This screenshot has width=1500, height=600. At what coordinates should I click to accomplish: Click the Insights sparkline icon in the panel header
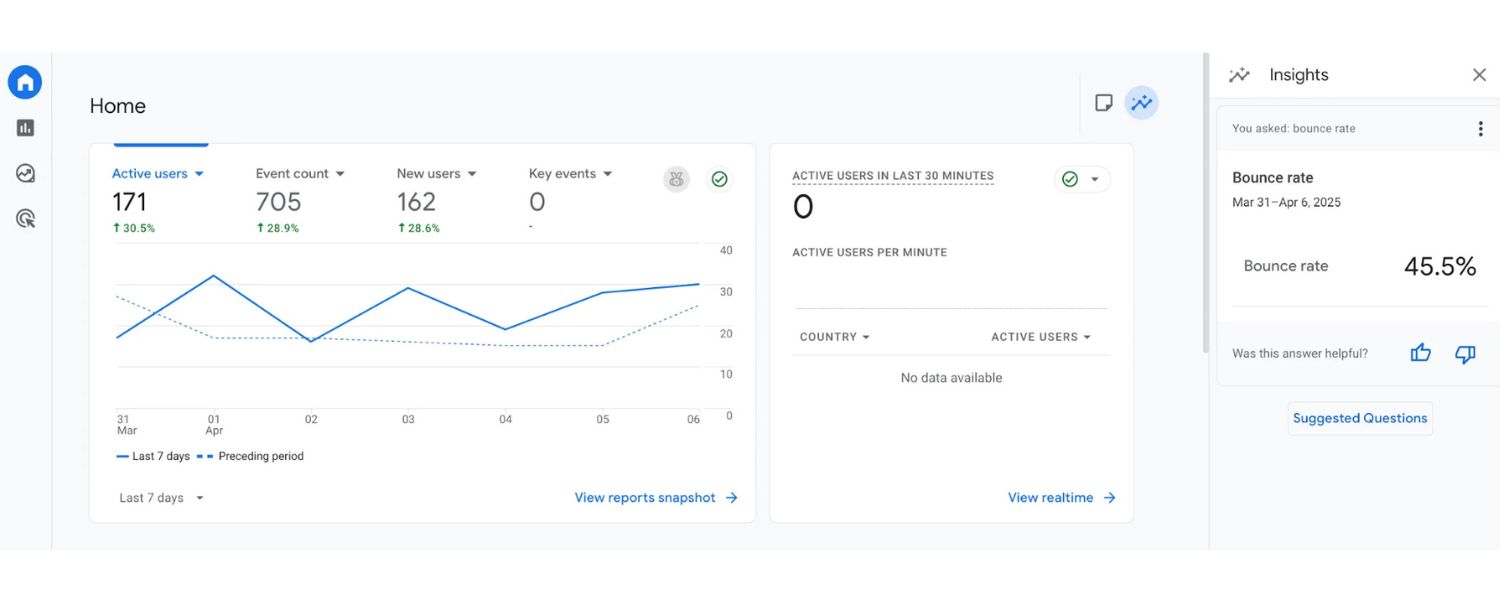[1238, 74]
